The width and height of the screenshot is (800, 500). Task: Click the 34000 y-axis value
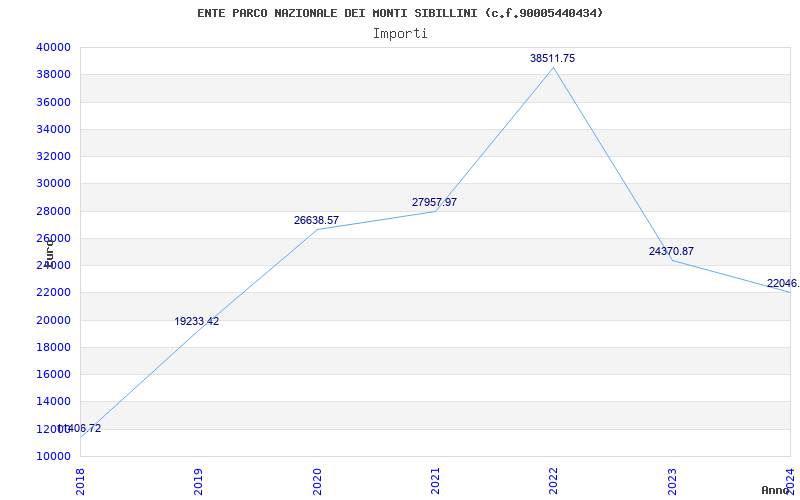tap(53, 129)
